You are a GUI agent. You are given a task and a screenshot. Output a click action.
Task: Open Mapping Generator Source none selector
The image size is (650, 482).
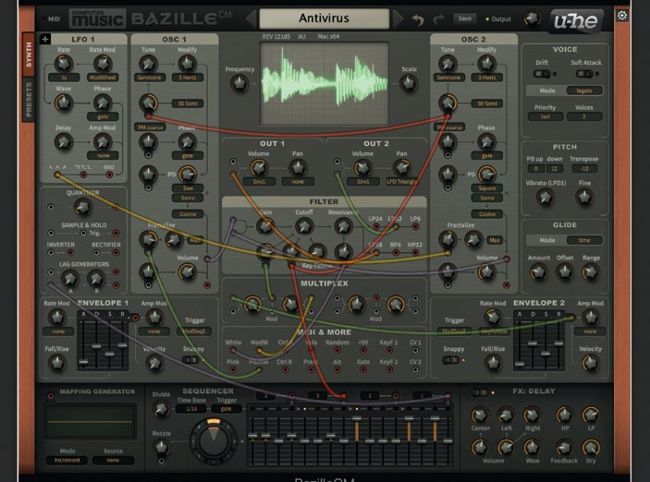pos(113,460)
